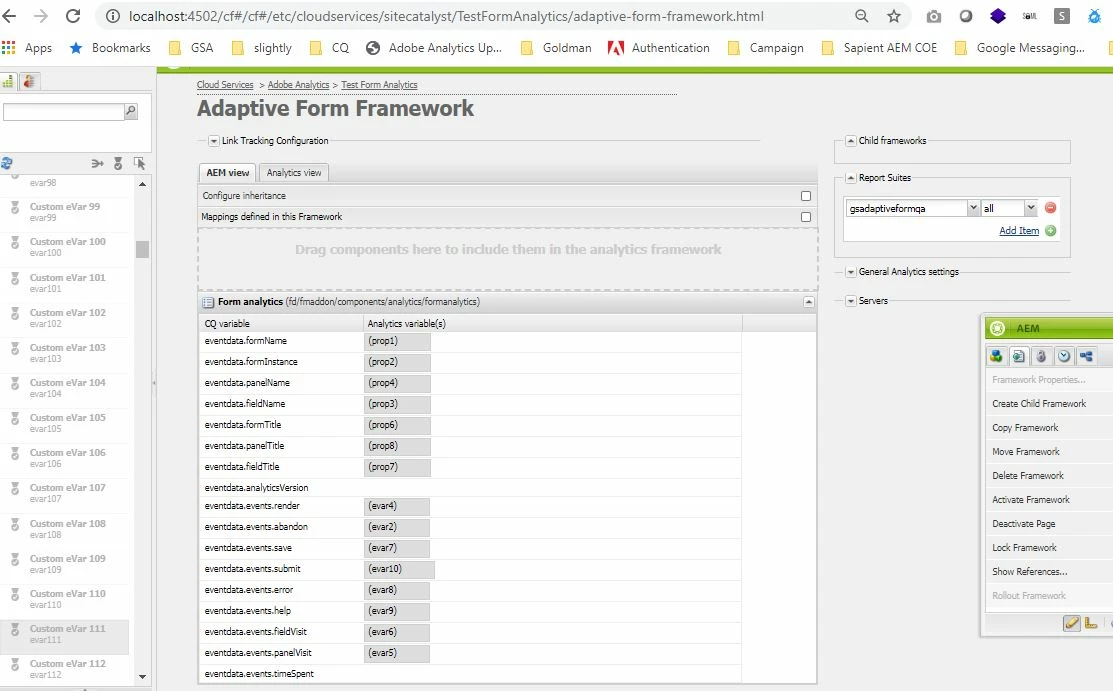Open the sidekick Page tab icon
This screenshot has height=691, width=1113.
click(x=1019, y=357)
